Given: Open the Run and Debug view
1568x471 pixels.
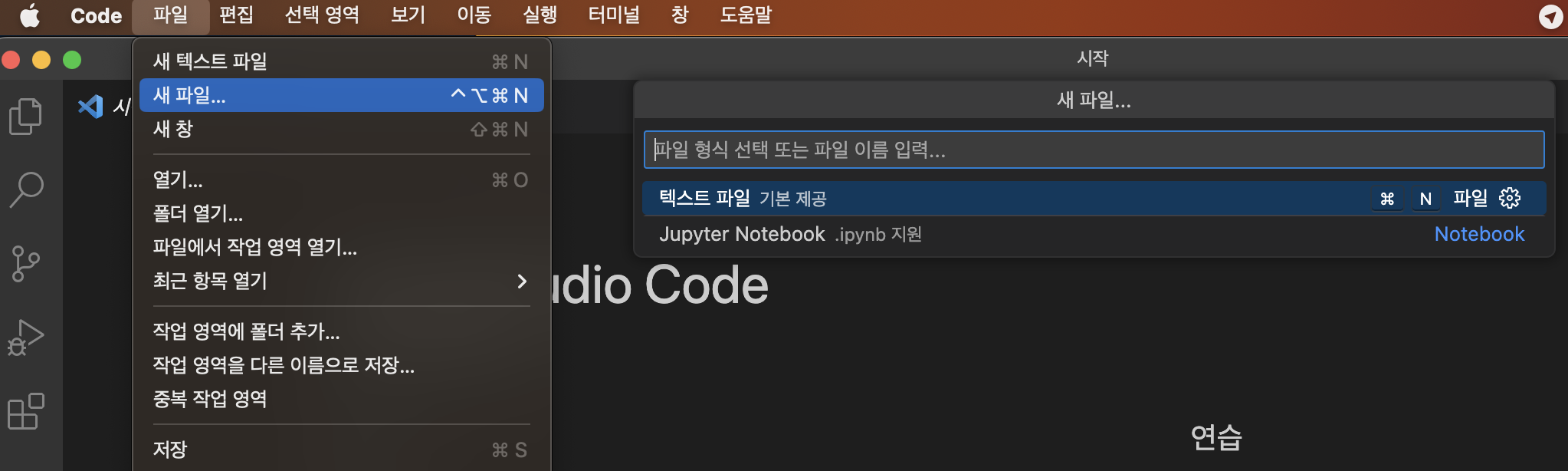Looking at the screenshot, I should [26, 338].
